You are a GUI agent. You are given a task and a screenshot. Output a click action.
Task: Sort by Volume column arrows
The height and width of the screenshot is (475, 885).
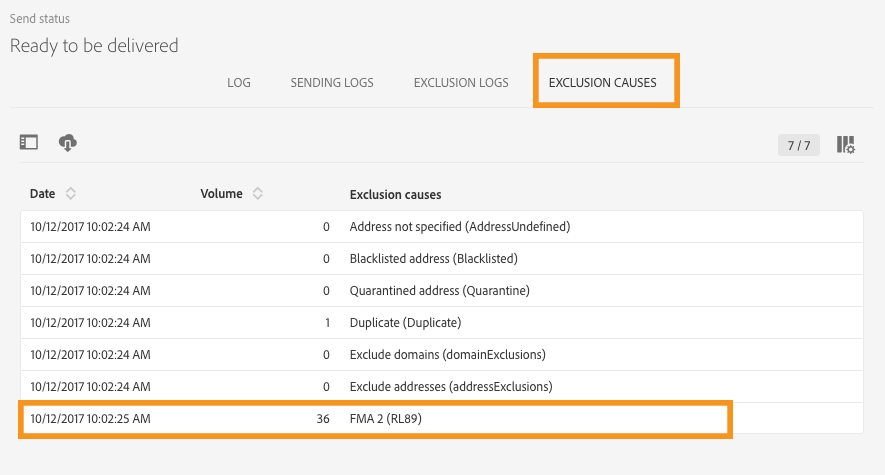(x=257, y=193)
